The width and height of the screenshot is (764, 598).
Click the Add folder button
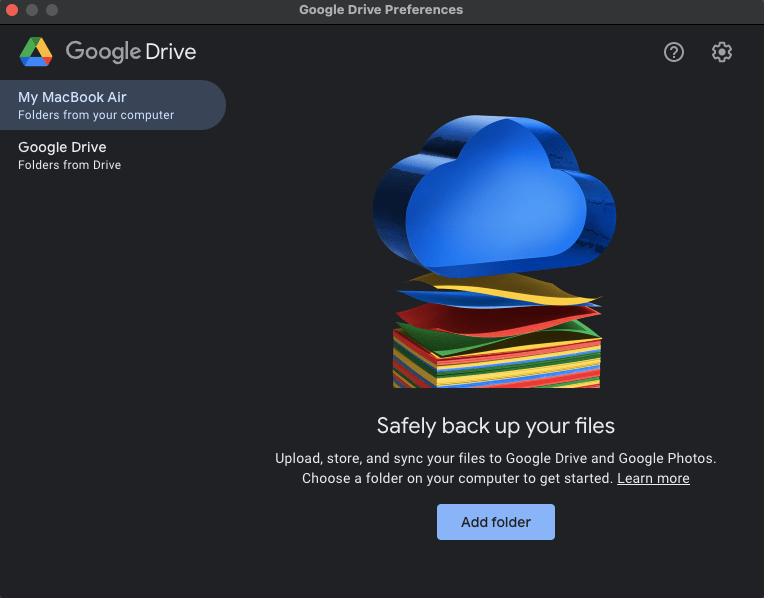(496, 522)
